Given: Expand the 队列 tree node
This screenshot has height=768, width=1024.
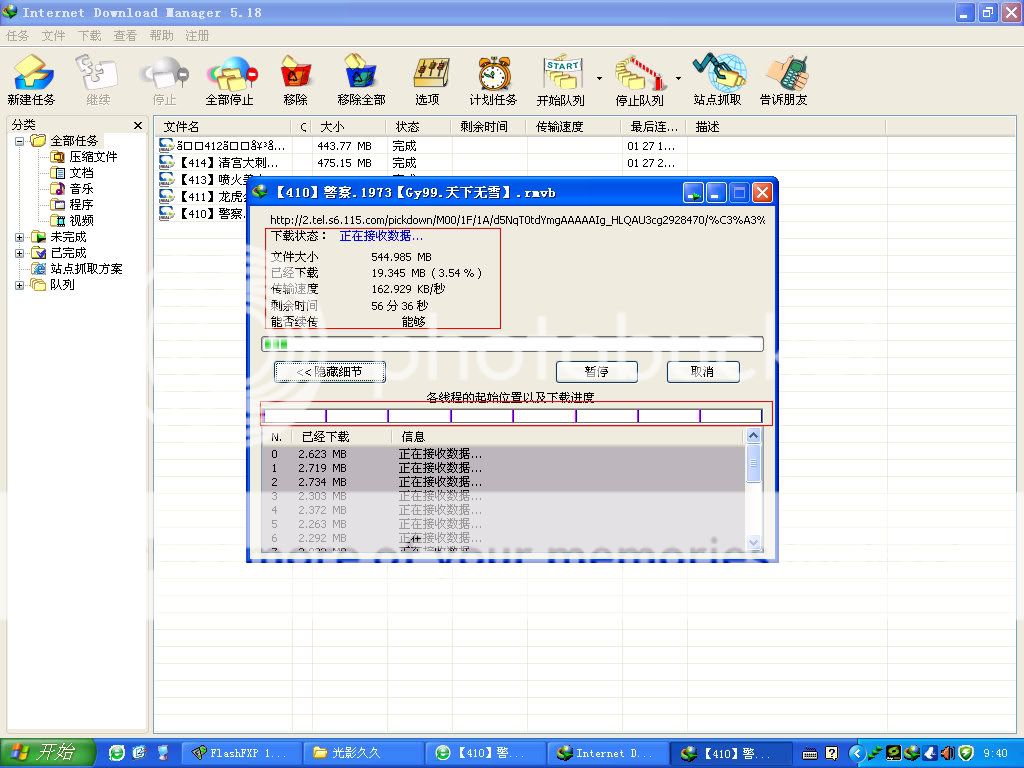Looking at the screenshot, I should point(20,285).
